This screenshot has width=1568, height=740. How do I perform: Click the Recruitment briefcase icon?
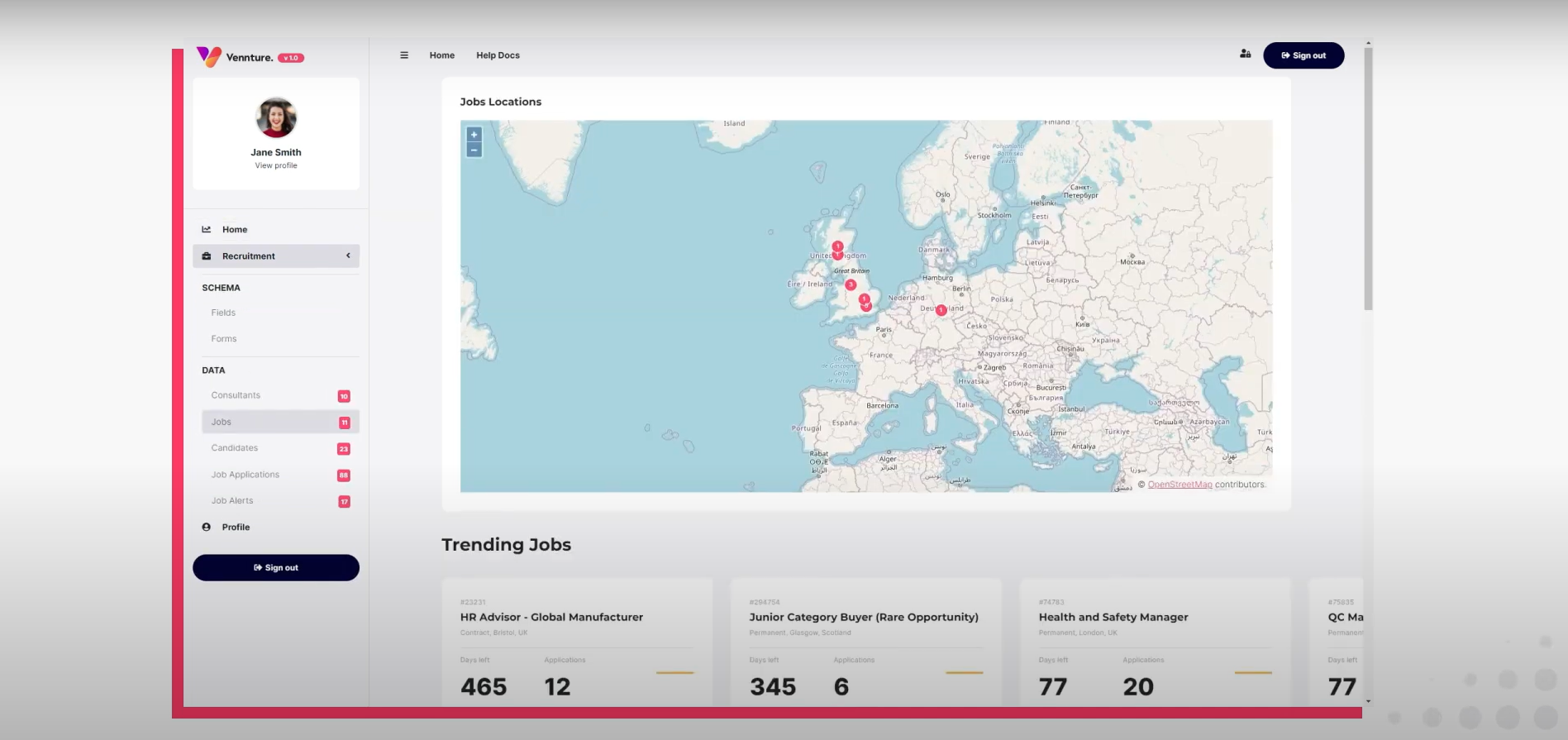tap(207, 256)
